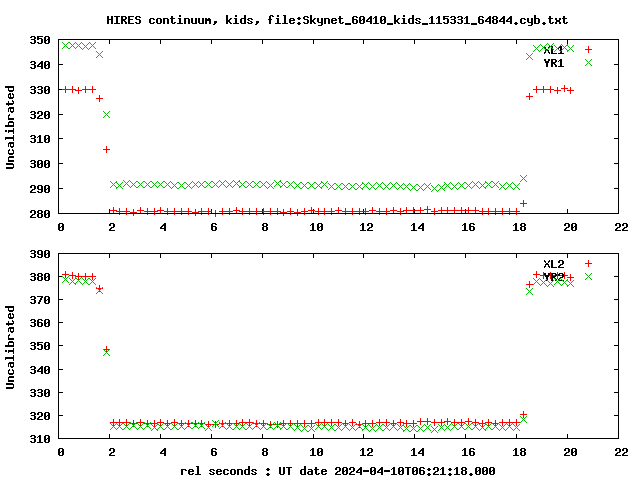Click the 310 tick label on bottom y-axis

point(40,439)
